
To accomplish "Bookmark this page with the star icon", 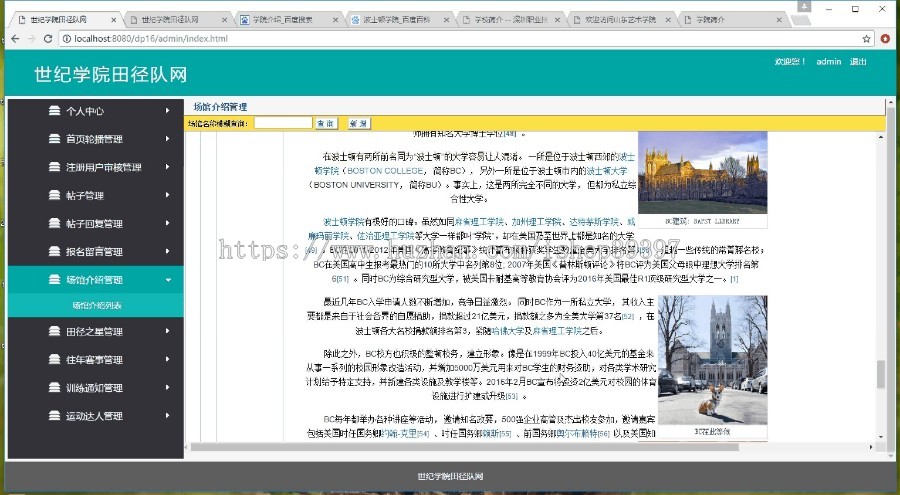I will click(x=866, y=38).
